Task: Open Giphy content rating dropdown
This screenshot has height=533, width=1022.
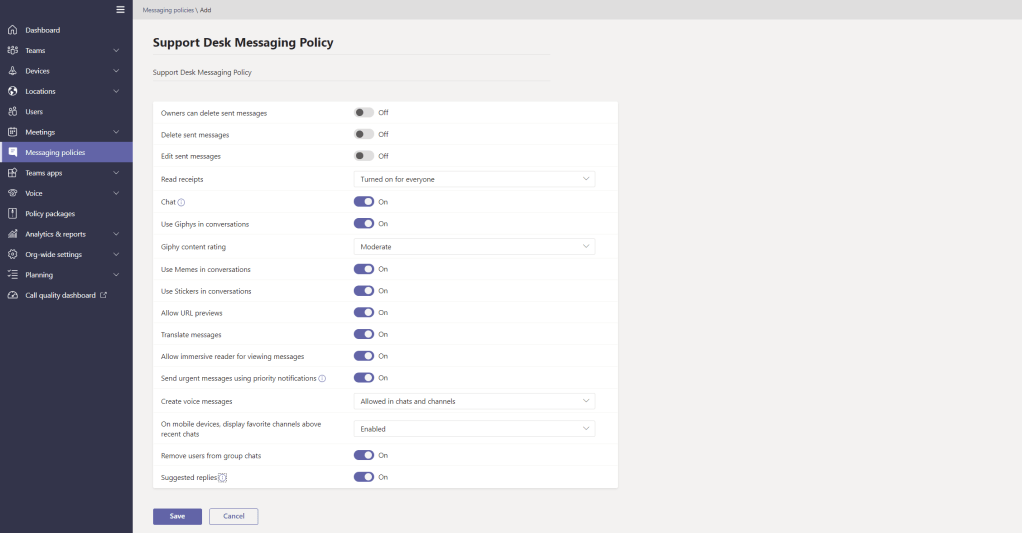Action: 475,246
